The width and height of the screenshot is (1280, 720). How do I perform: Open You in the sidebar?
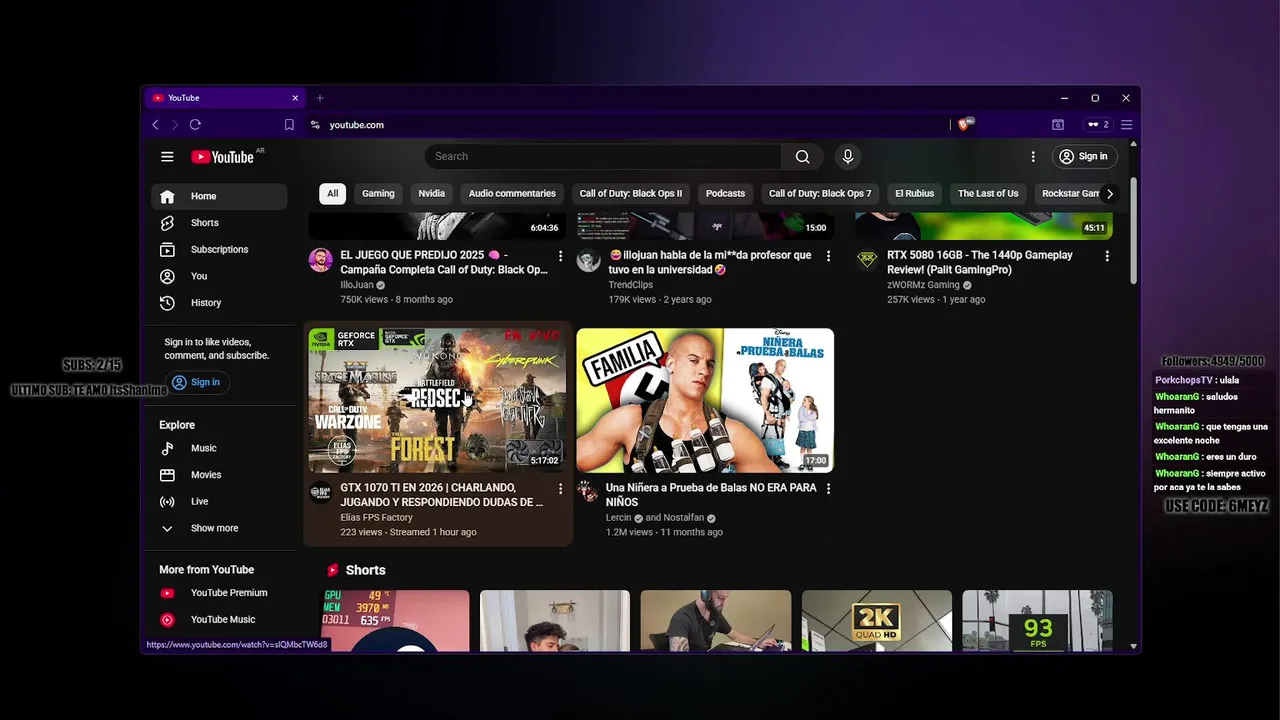pyautogui.click(x=219, y=276)
